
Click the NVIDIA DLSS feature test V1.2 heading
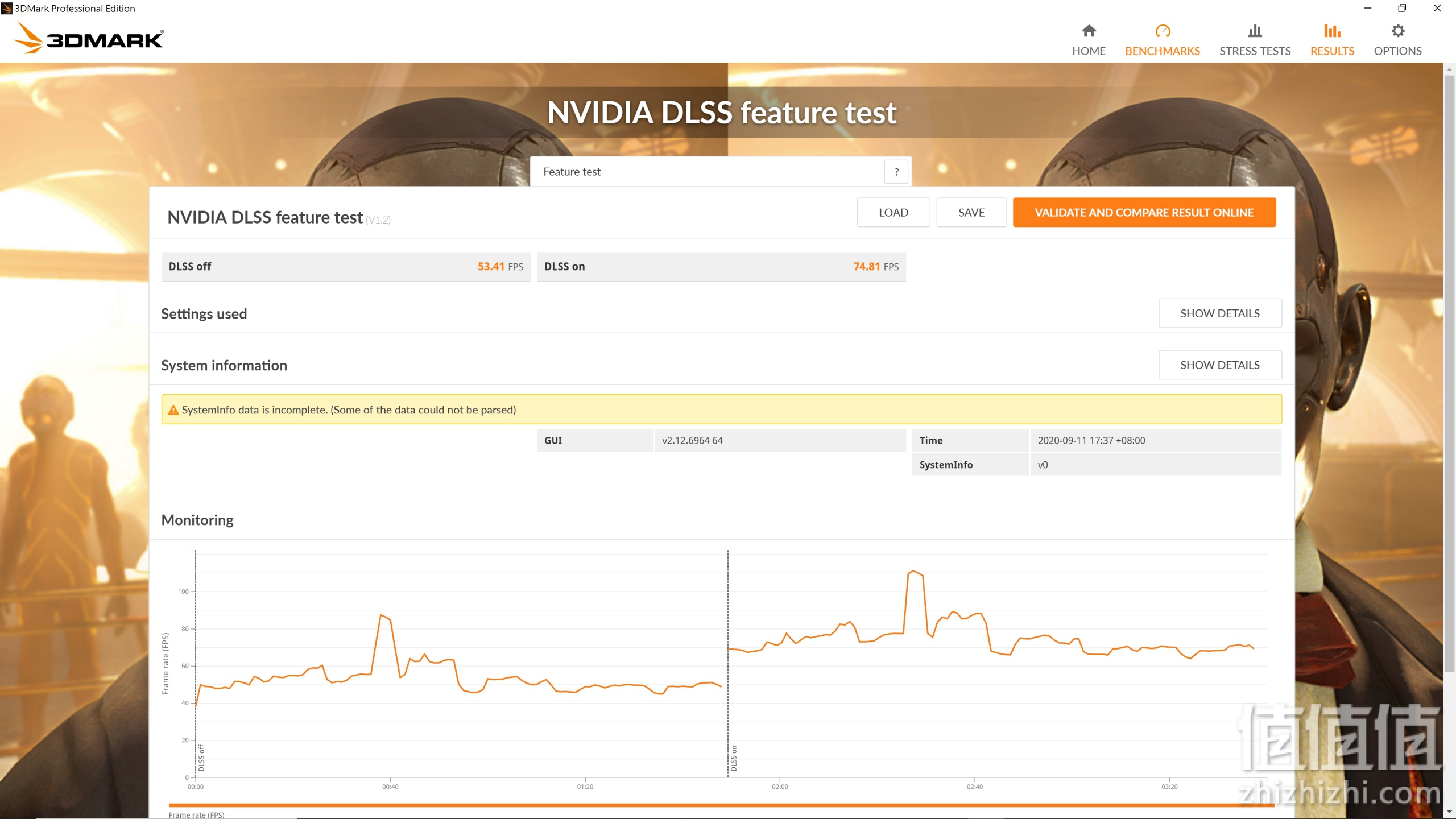[x=279, y=217]
